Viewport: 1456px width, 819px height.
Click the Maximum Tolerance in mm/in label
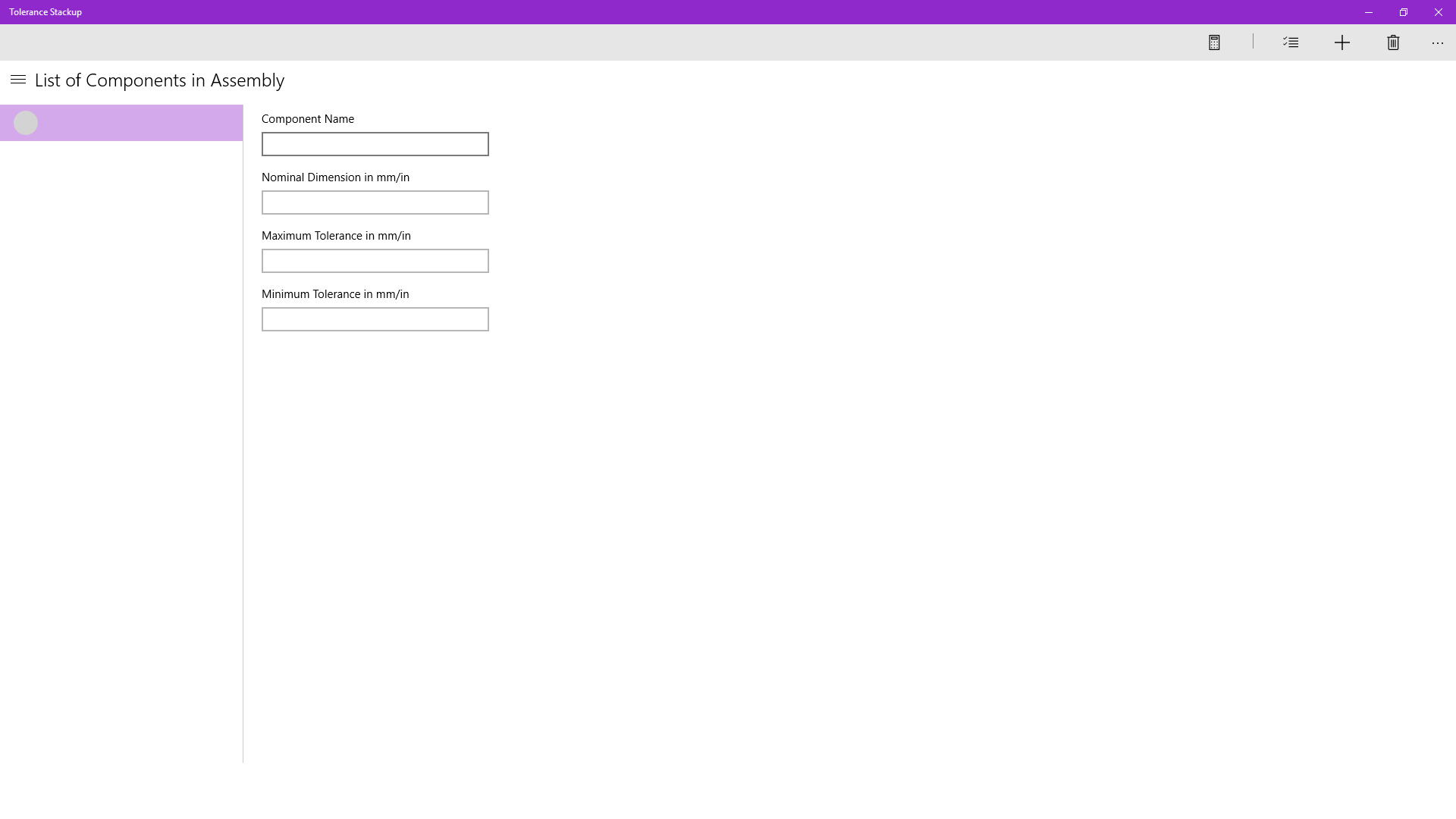coord(336,236)
